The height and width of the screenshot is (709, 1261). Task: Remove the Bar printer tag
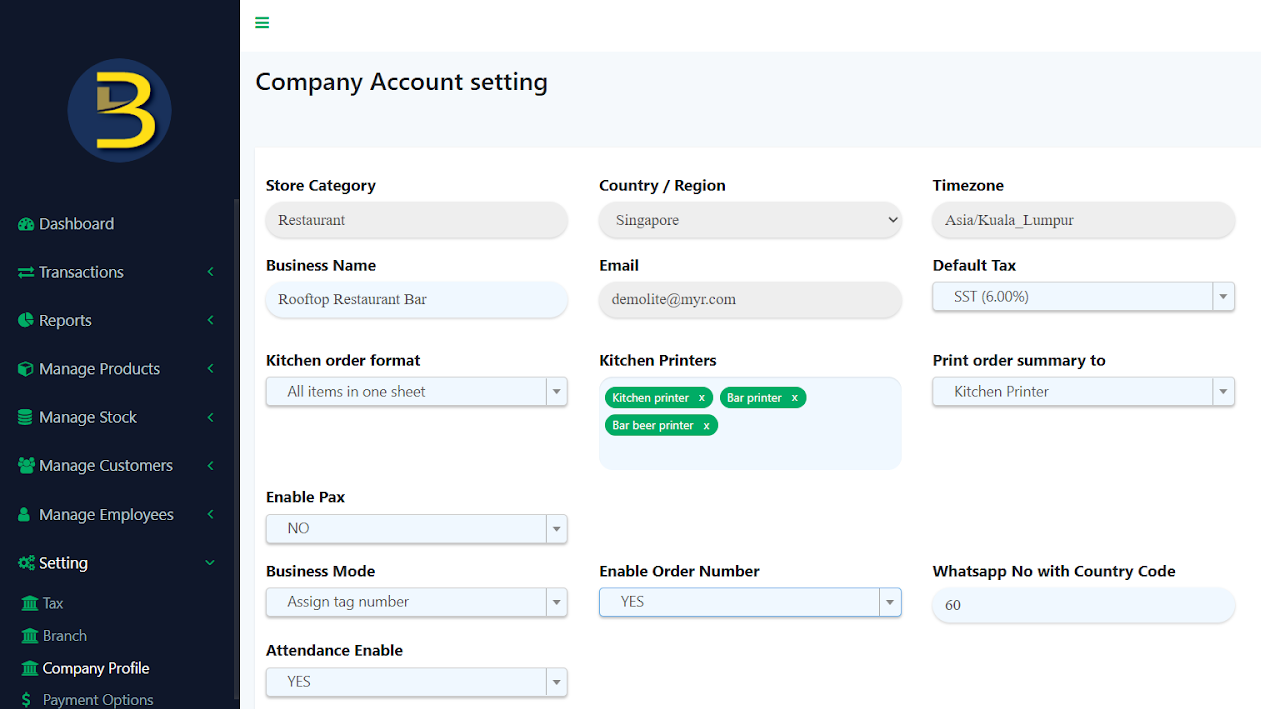click(795, 398)
